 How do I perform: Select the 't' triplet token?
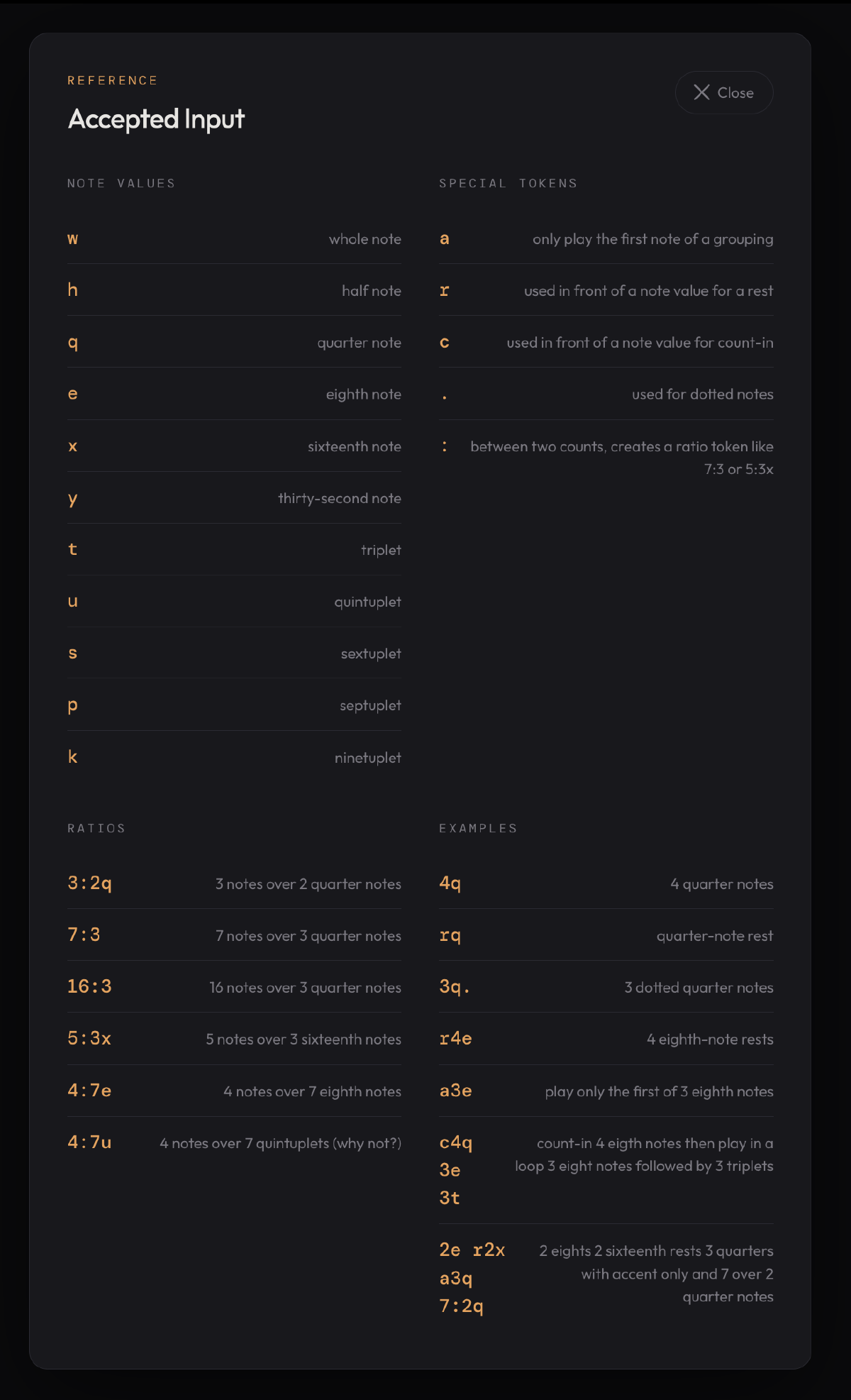pos(72,549)
